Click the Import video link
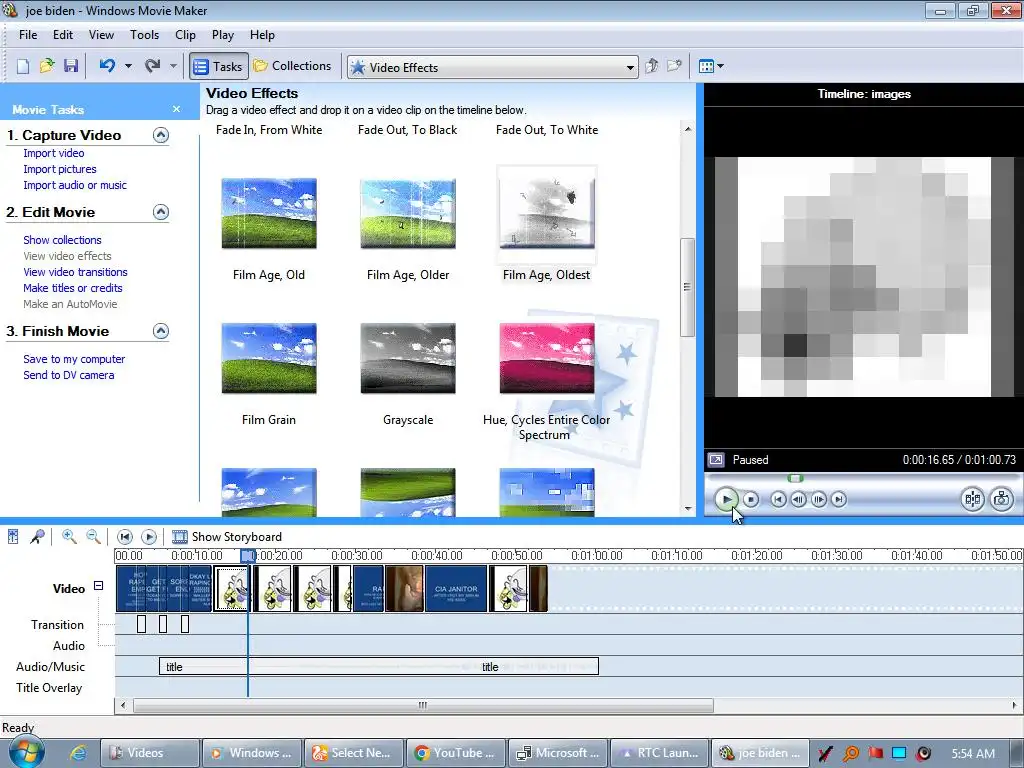Image resolution: width=1024 pixels, height=768 pixels. tap(54, 153)
